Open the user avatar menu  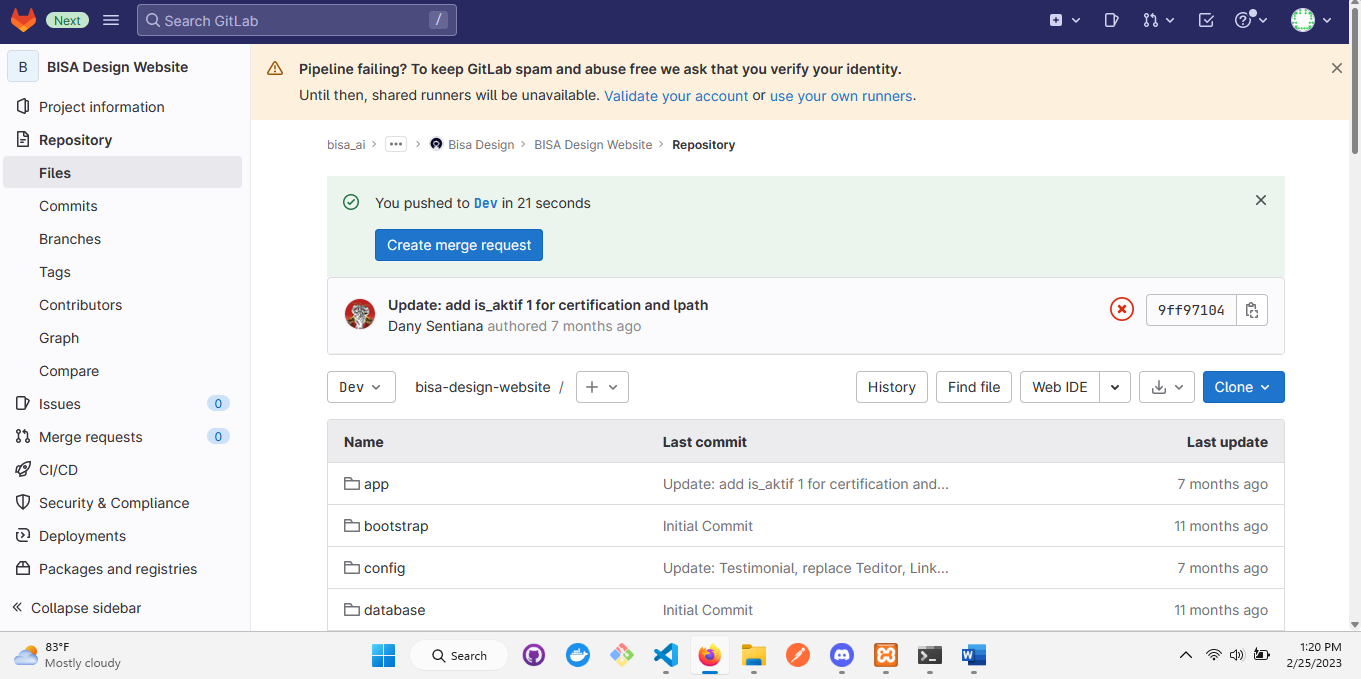pos(1311,20)
